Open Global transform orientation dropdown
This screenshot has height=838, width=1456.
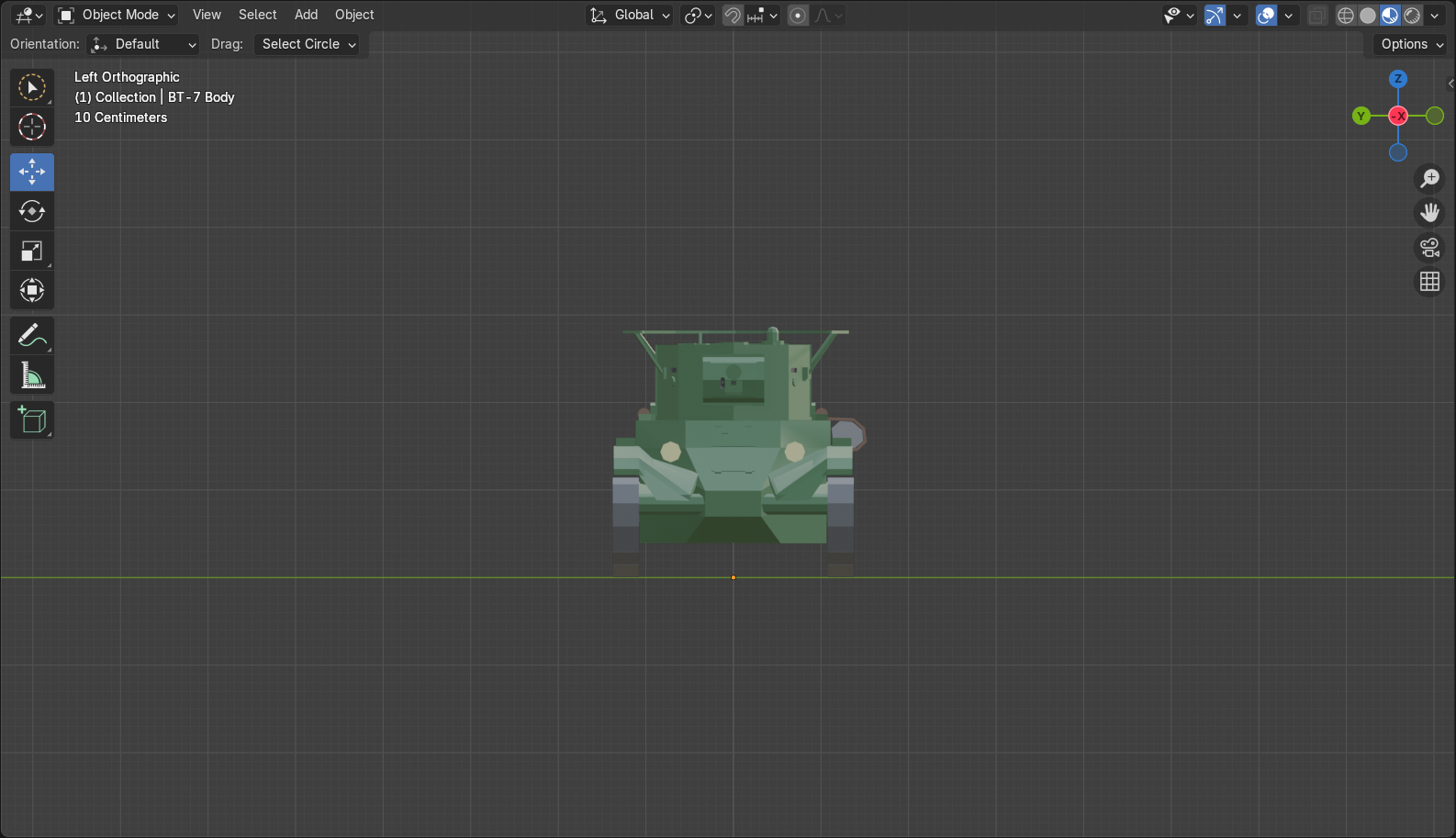click(x=630, y=15)
